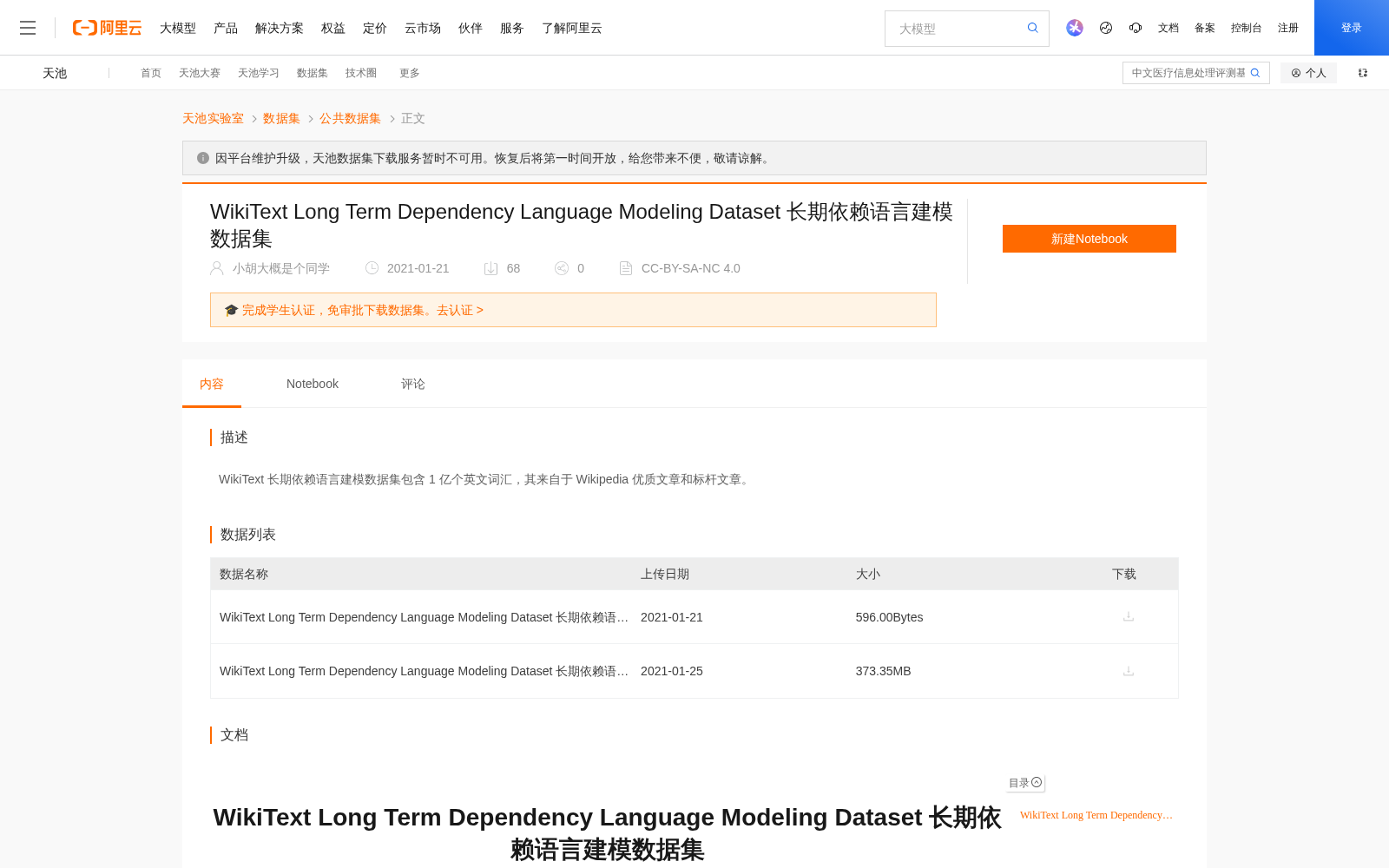The height and width of the screenshot is (868, 1389).
Task: Click 公共数据集 breadcrumb
Action: [350, 118]
